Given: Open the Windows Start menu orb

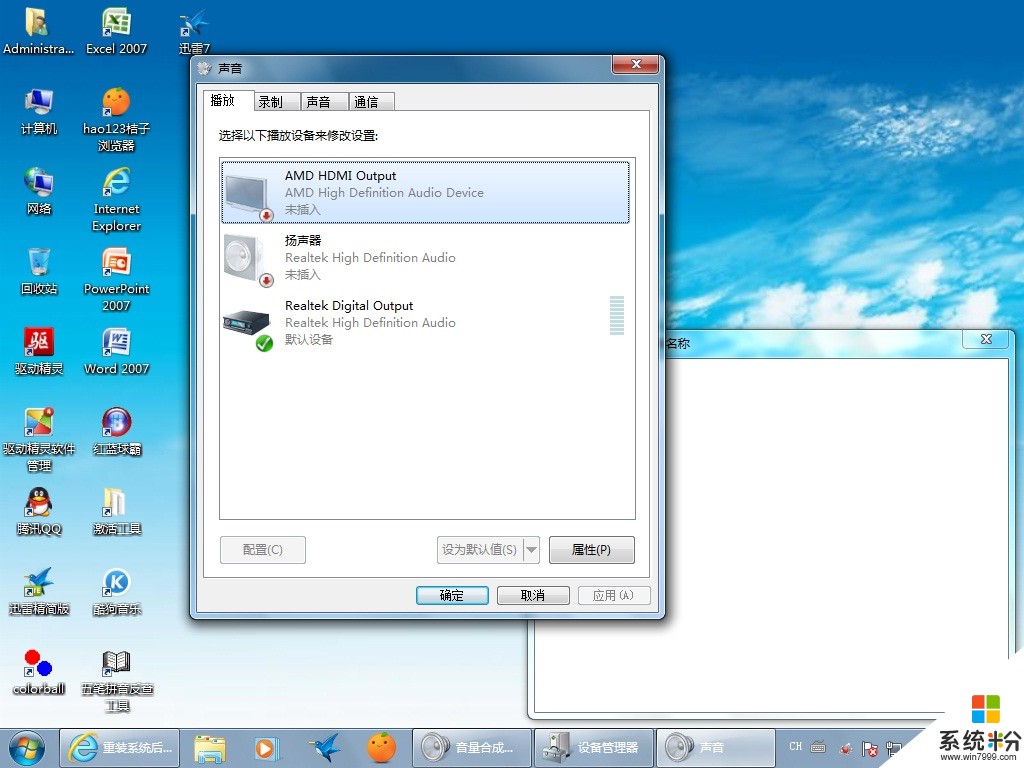Looking at the screenshot, I should 27,748.
